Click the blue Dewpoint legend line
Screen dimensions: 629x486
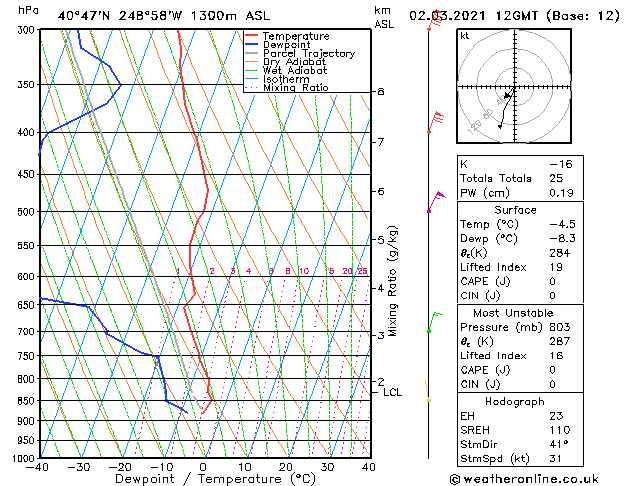click(x=251, y=44)
